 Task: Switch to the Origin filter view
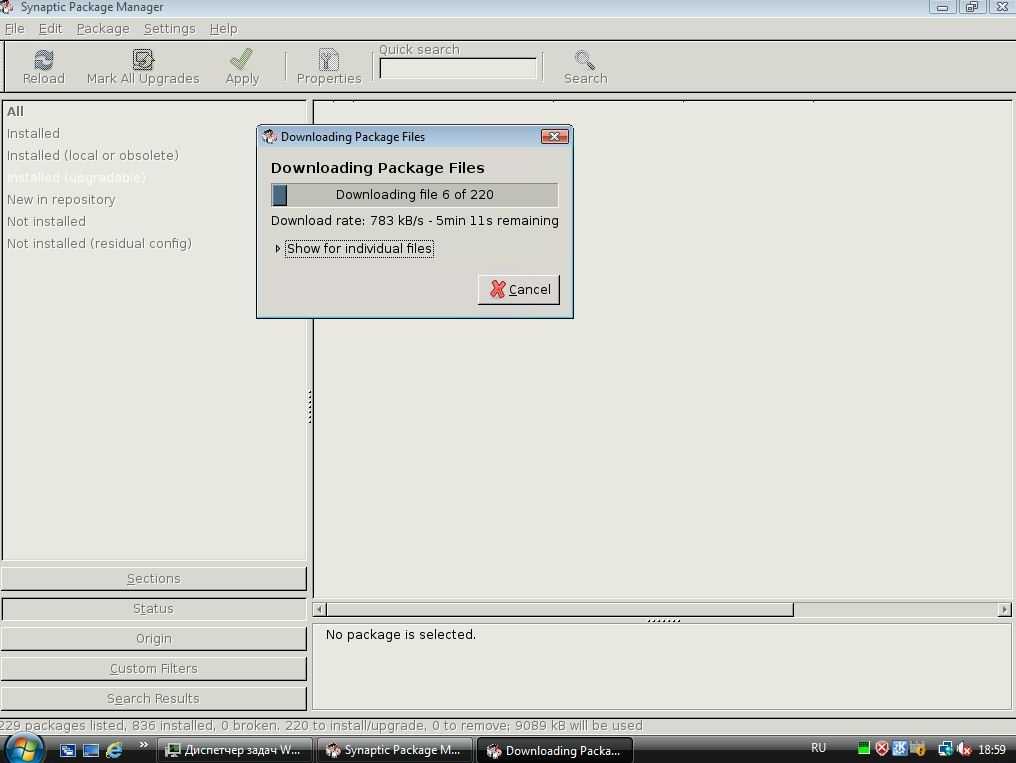pyautogui.click(x=154, y=639)
